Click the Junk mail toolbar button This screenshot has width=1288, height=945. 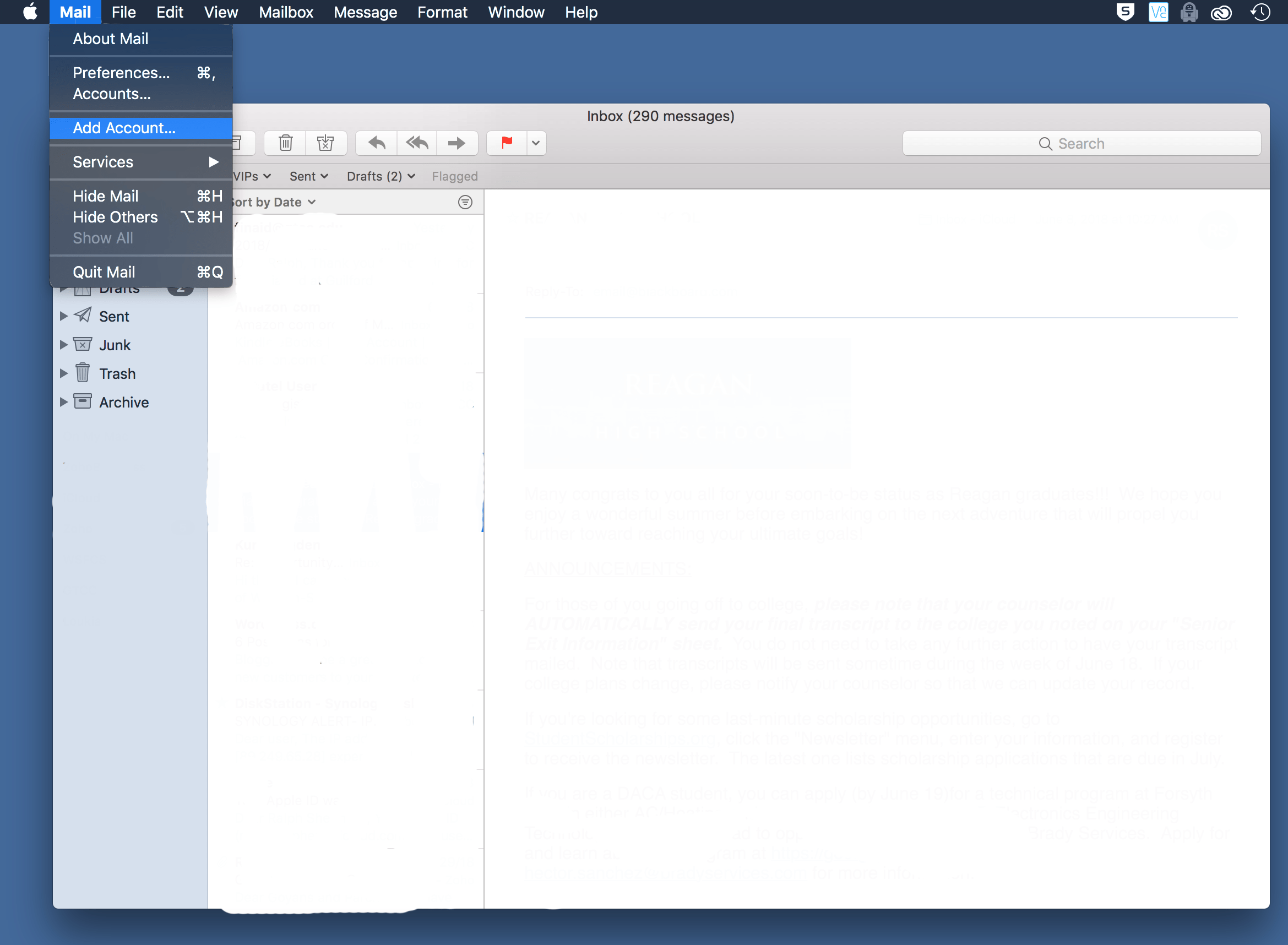click(326, 143)
